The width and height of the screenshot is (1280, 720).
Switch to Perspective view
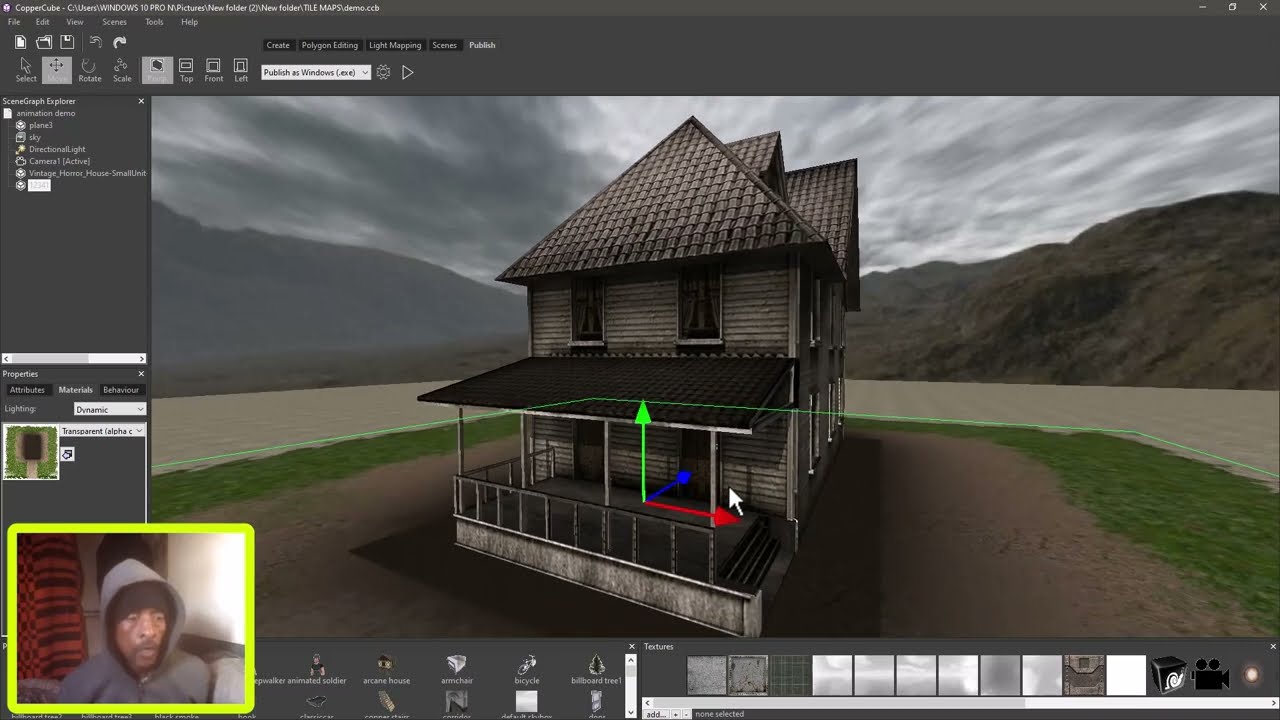pos(157,70)
